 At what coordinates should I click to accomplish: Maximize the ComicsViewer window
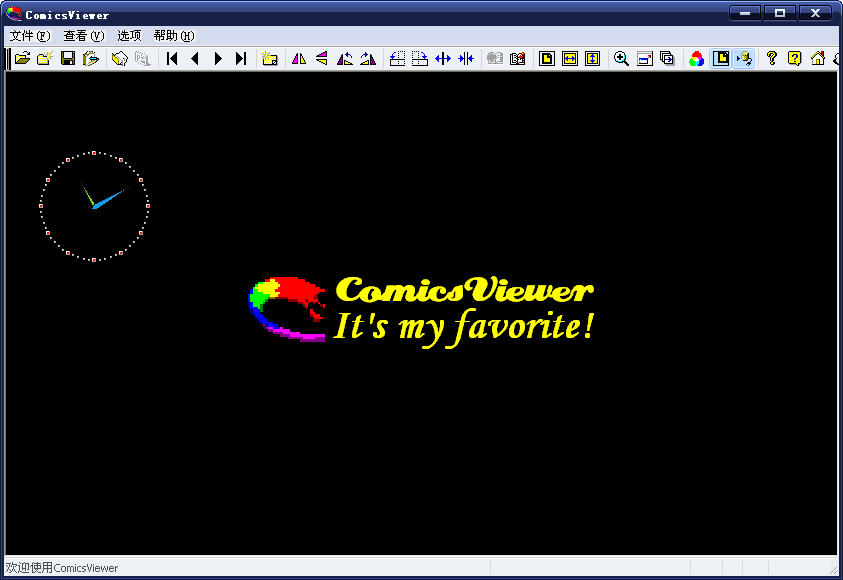[x=780, y=13]
